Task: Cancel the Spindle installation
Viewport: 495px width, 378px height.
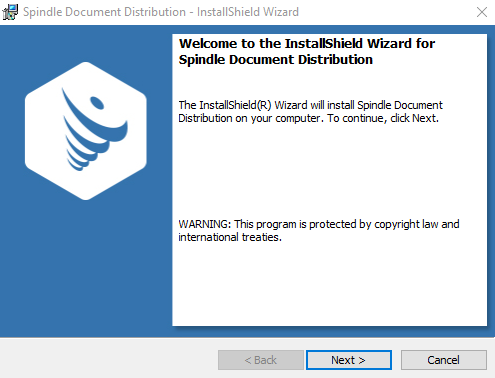Action: click(x=444, y=360)
